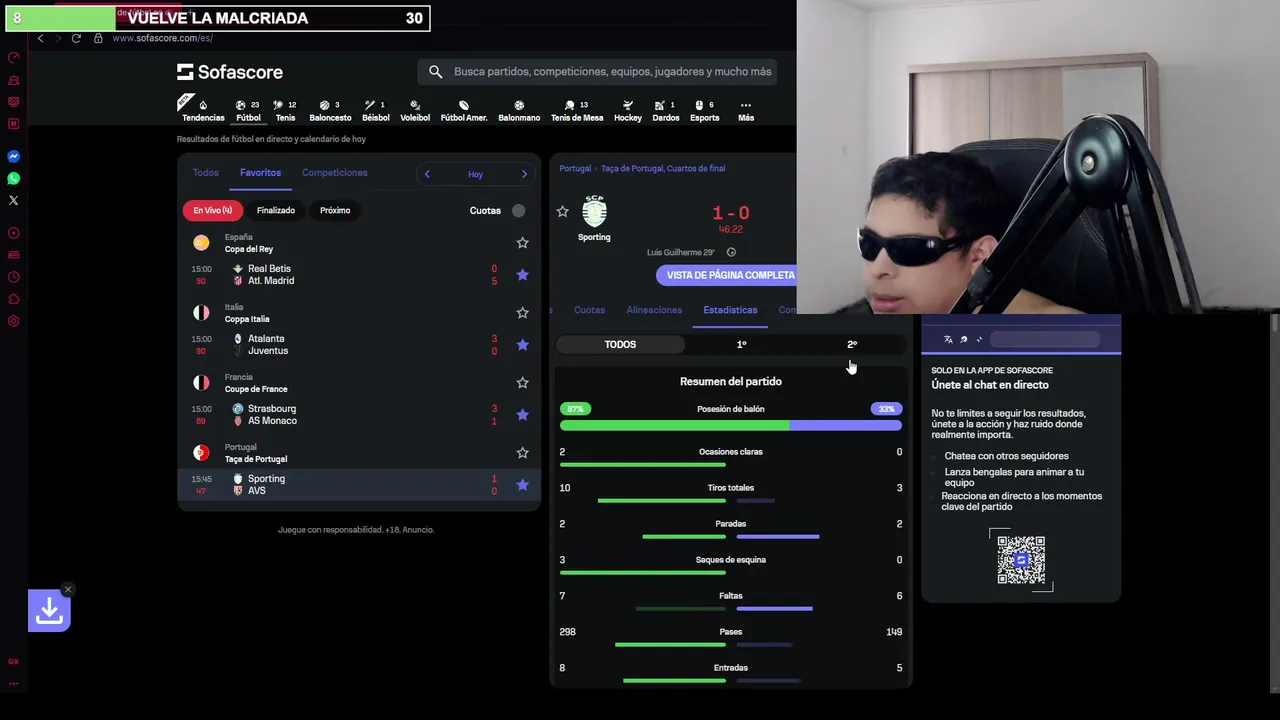Open the Hoy date picker
The height and width of the screenshot is (720, 1280).
point(475,174)
